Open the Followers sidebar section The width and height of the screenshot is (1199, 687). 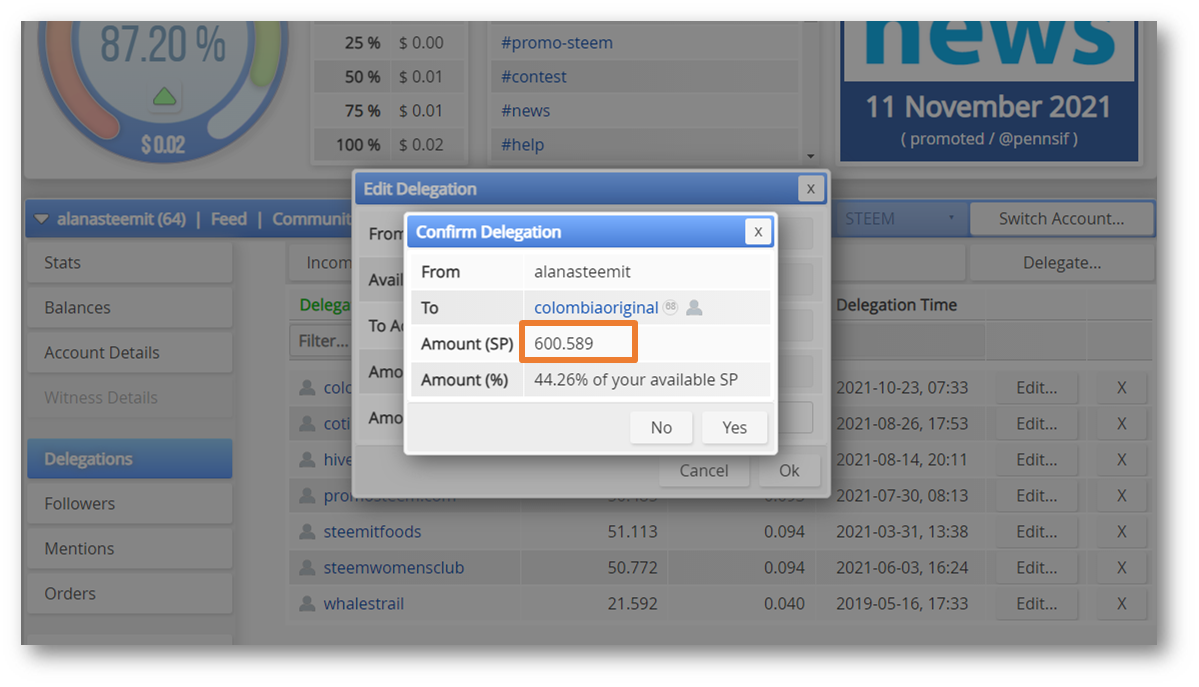[x=130, y=503]
